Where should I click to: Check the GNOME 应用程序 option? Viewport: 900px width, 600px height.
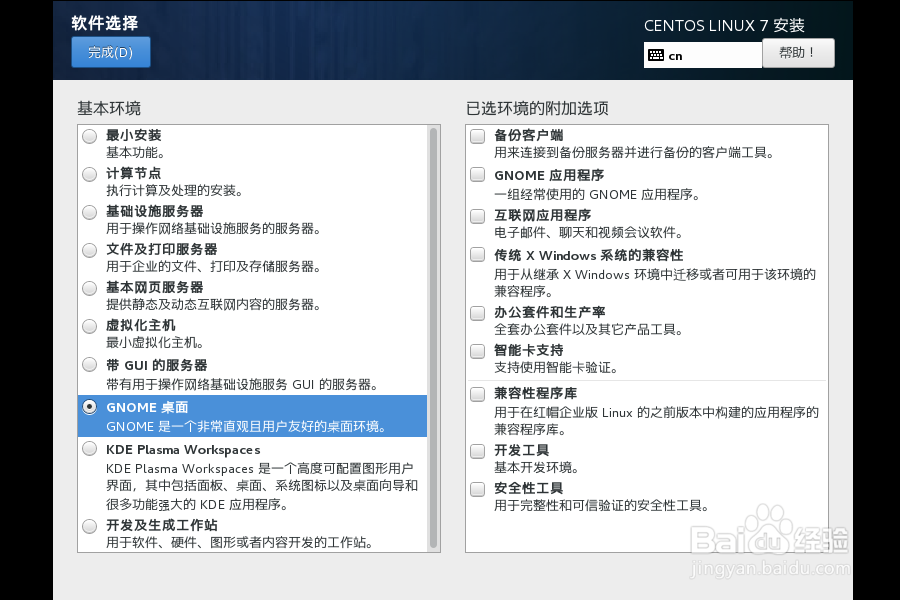[477, 177]
